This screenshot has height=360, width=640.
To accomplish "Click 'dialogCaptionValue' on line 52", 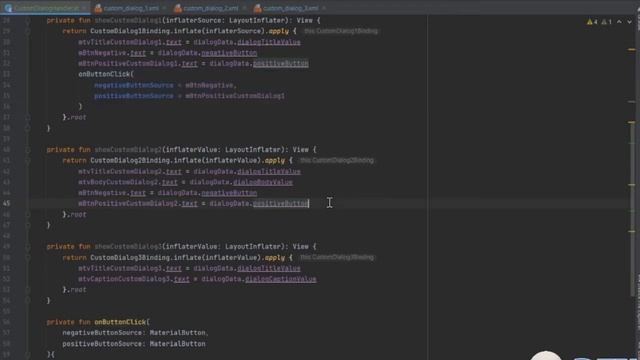I will [281, 279].
